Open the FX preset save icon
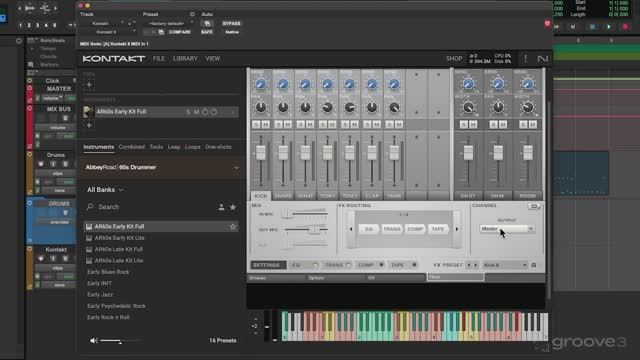 click(533, 265)
